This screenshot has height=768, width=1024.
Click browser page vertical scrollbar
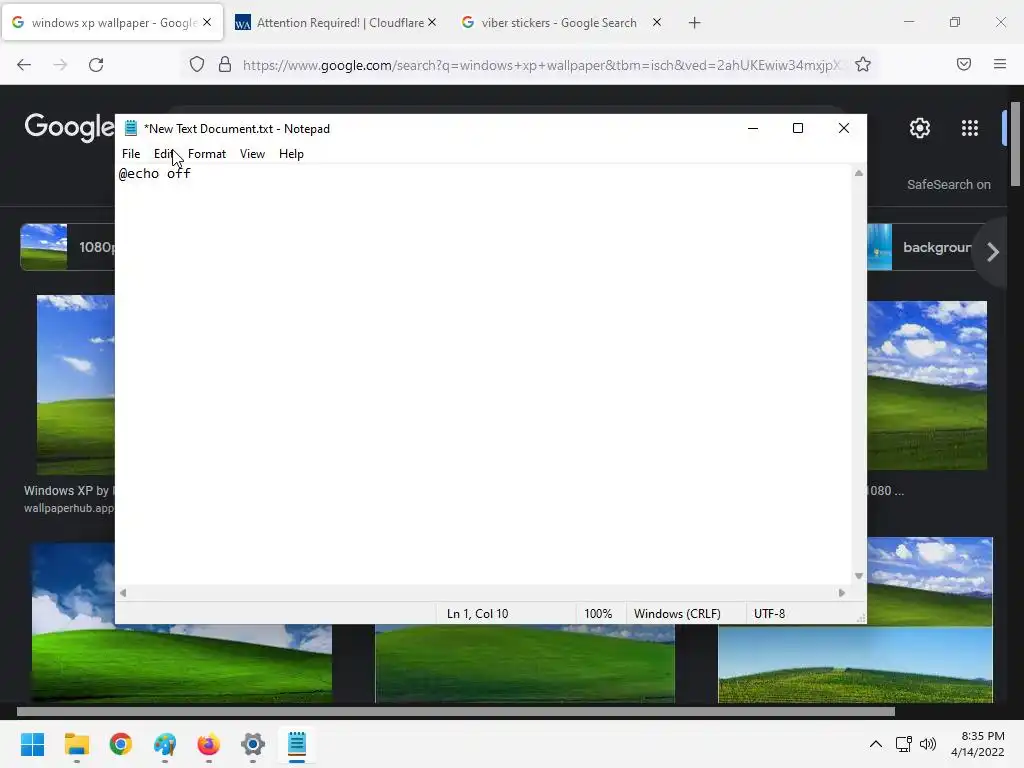(x=1016, y=144)
